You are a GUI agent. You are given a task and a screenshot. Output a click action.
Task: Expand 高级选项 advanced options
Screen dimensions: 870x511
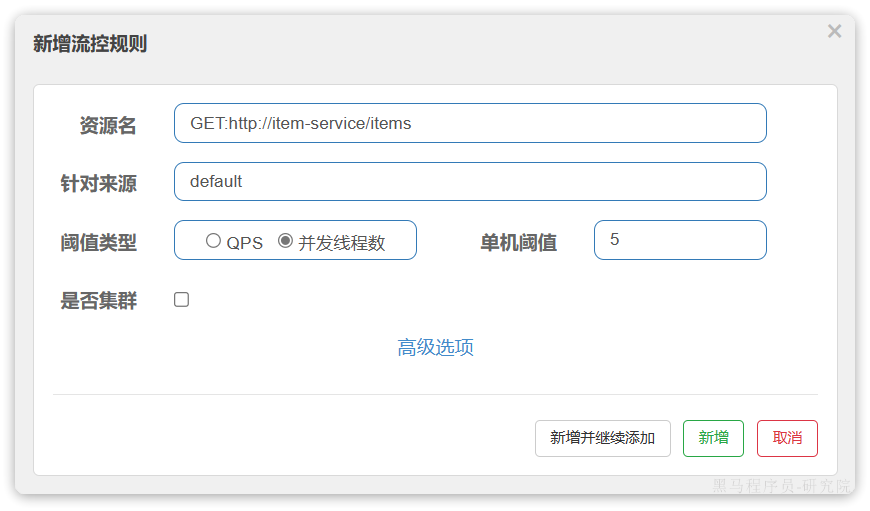(x=435, y=347)
